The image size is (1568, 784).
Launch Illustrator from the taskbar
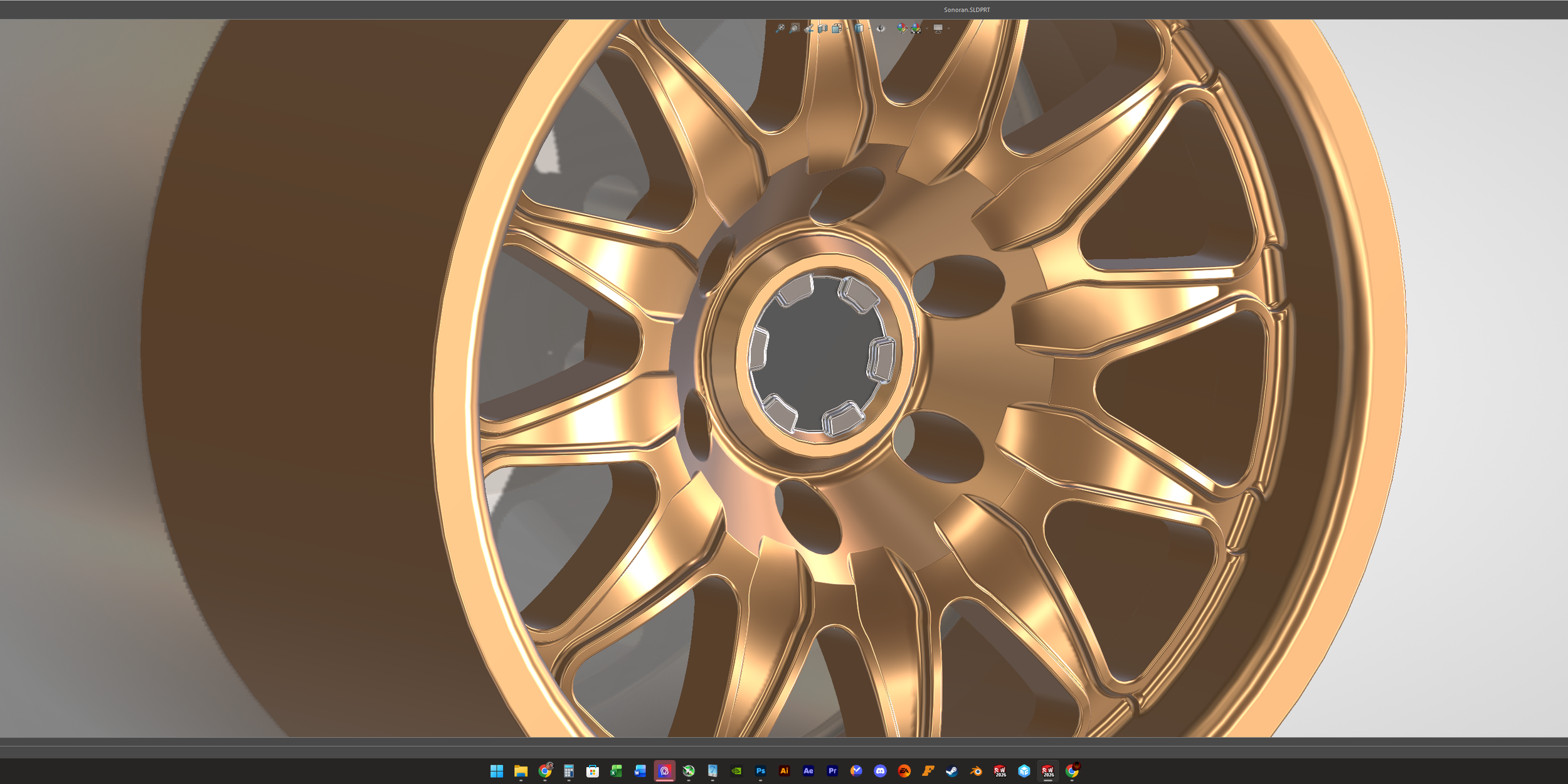click(x=784, y=771)
